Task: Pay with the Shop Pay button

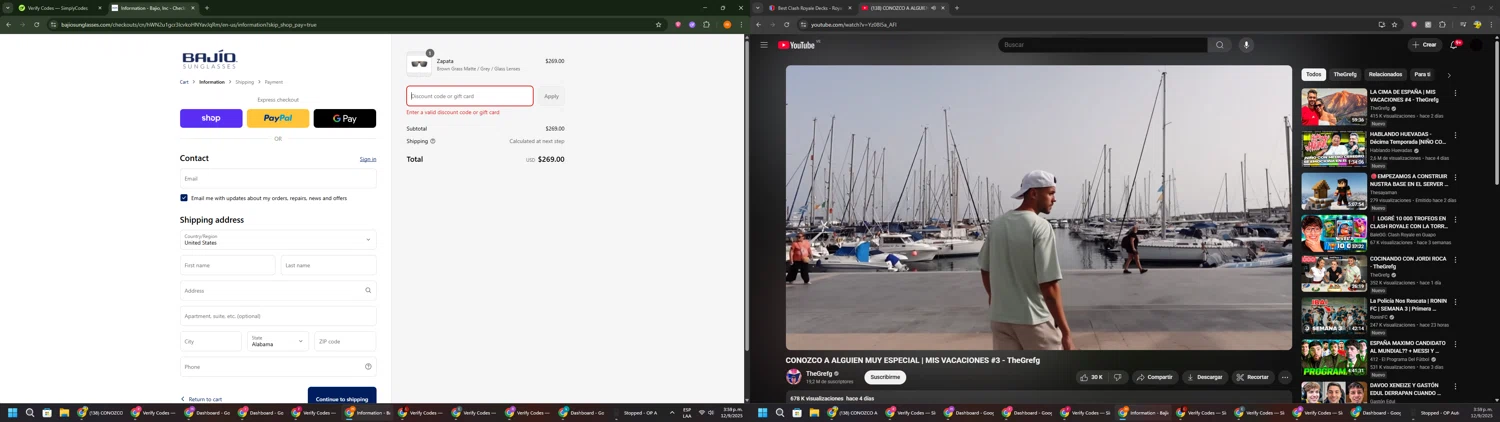Action: click(x=211, y=118)
